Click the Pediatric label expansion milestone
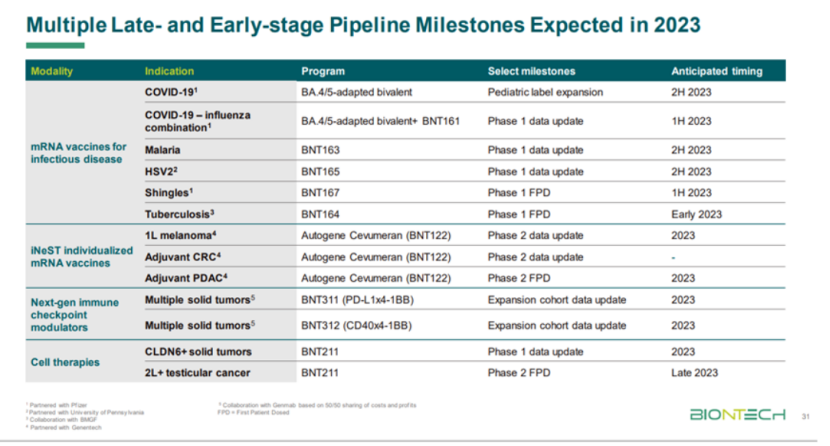The image size is (830, 446). pyautogui.click(x=545, y=92)
